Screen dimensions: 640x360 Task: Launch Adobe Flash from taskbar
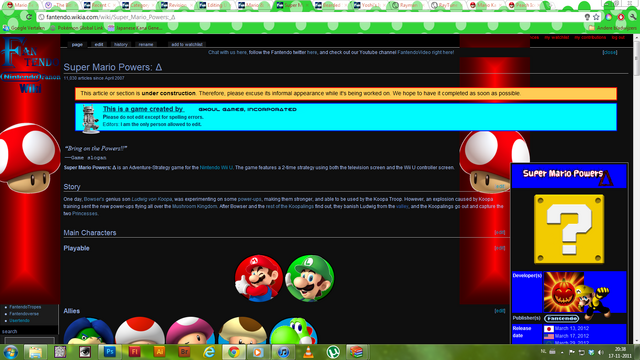tap(135, 352)
